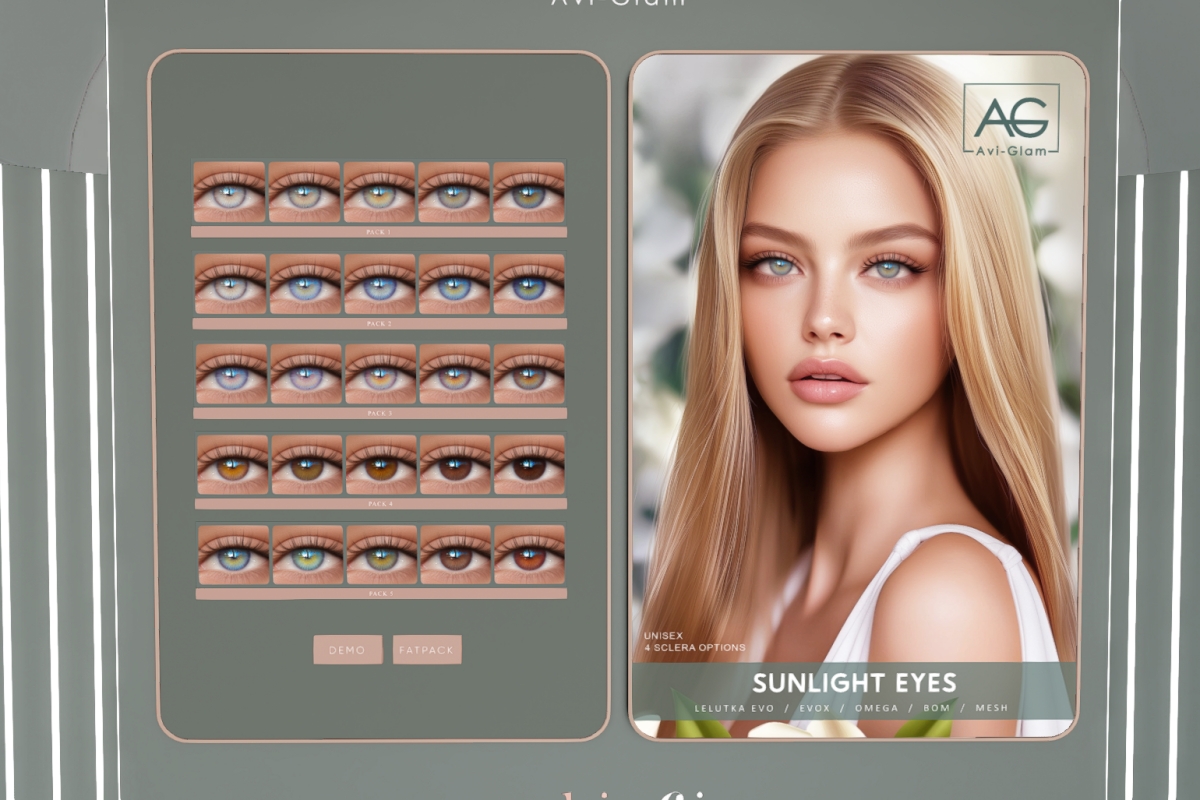The height and width of the screenshot is (800, 1200).
Task: Select the second eye thumbnail in Pack 3
Action: (x=306, y=374)
